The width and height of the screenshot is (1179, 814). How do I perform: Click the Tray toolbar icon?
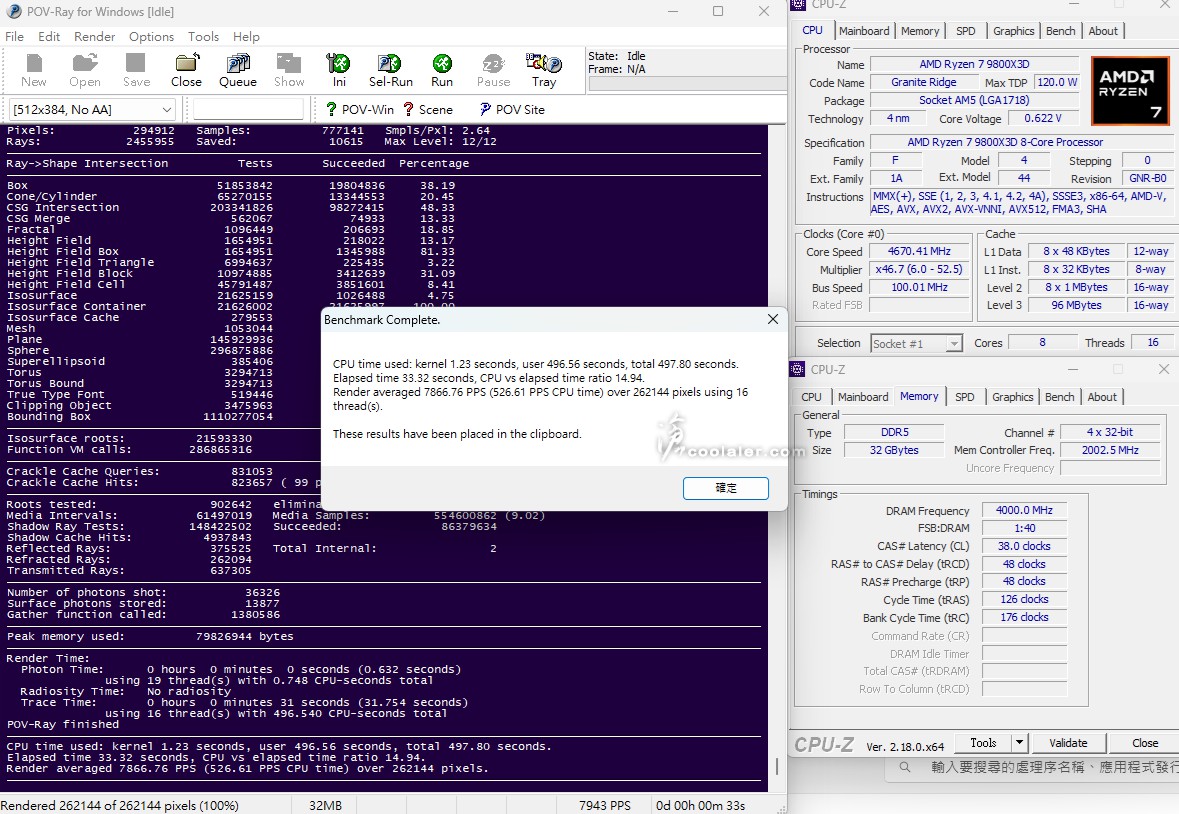tap(544, 70)
